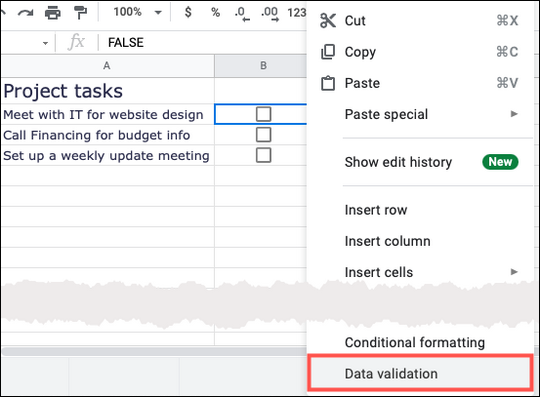540x397 pixels.
Task: Open the 100% zoom dropdown
Action: (x=138, y=12)
